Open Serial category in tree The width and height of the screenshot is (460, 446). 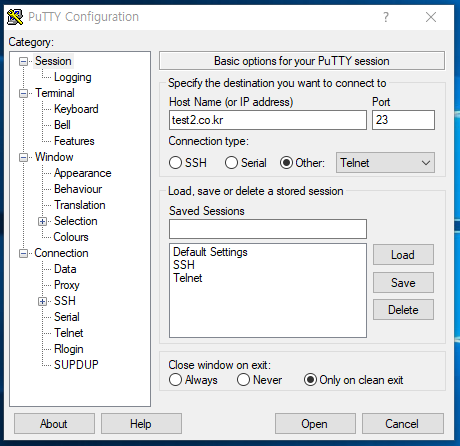67,317
